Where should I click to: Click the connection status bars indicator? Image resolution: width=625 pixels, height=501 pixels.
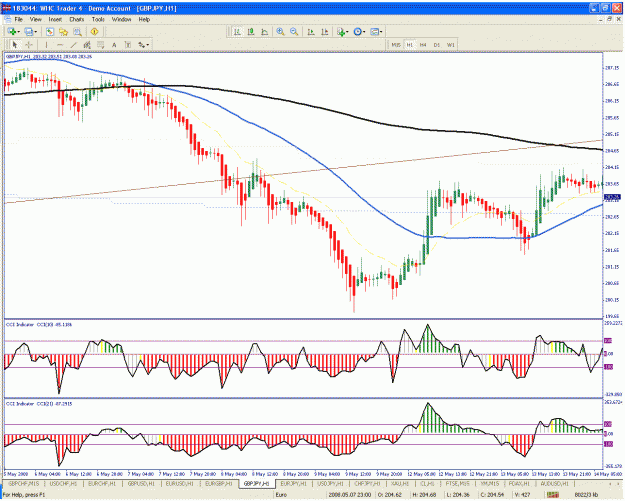click(x=552, y=495)
